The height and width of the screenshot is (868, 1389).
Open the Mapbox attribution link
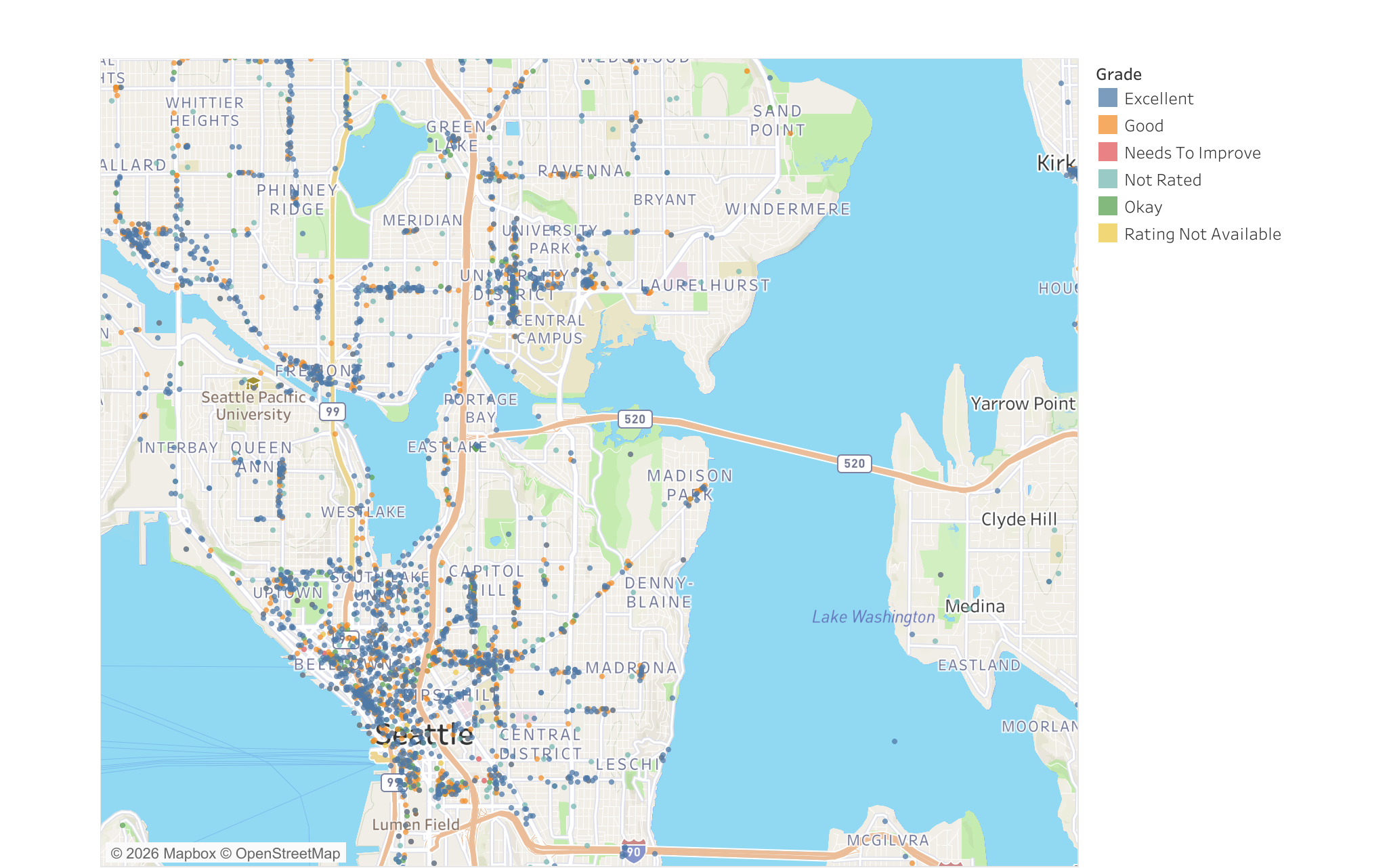click(163, 854)
